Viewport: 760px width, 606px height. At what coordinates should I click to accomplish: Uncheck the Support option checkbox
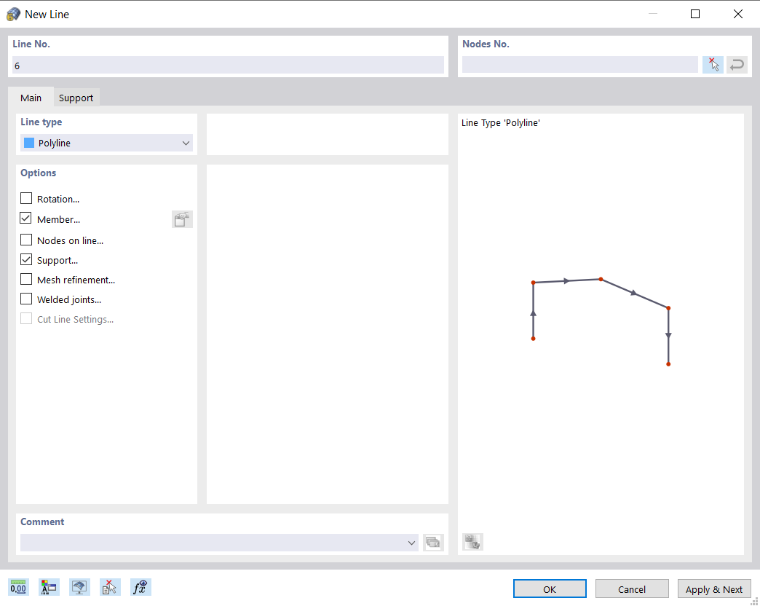click(26, 259)
